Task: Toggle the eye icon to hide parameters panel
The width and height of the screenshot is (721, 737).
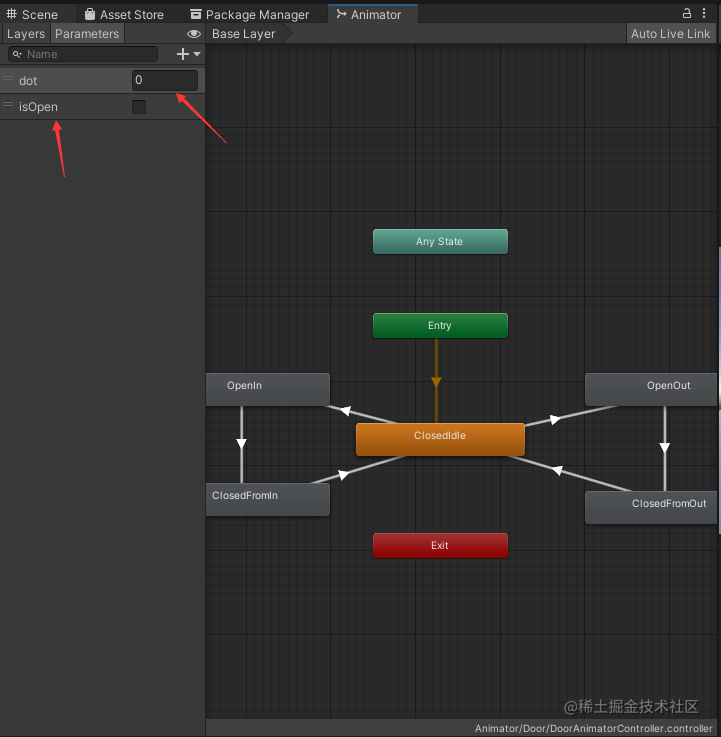Action: (194, 34)
